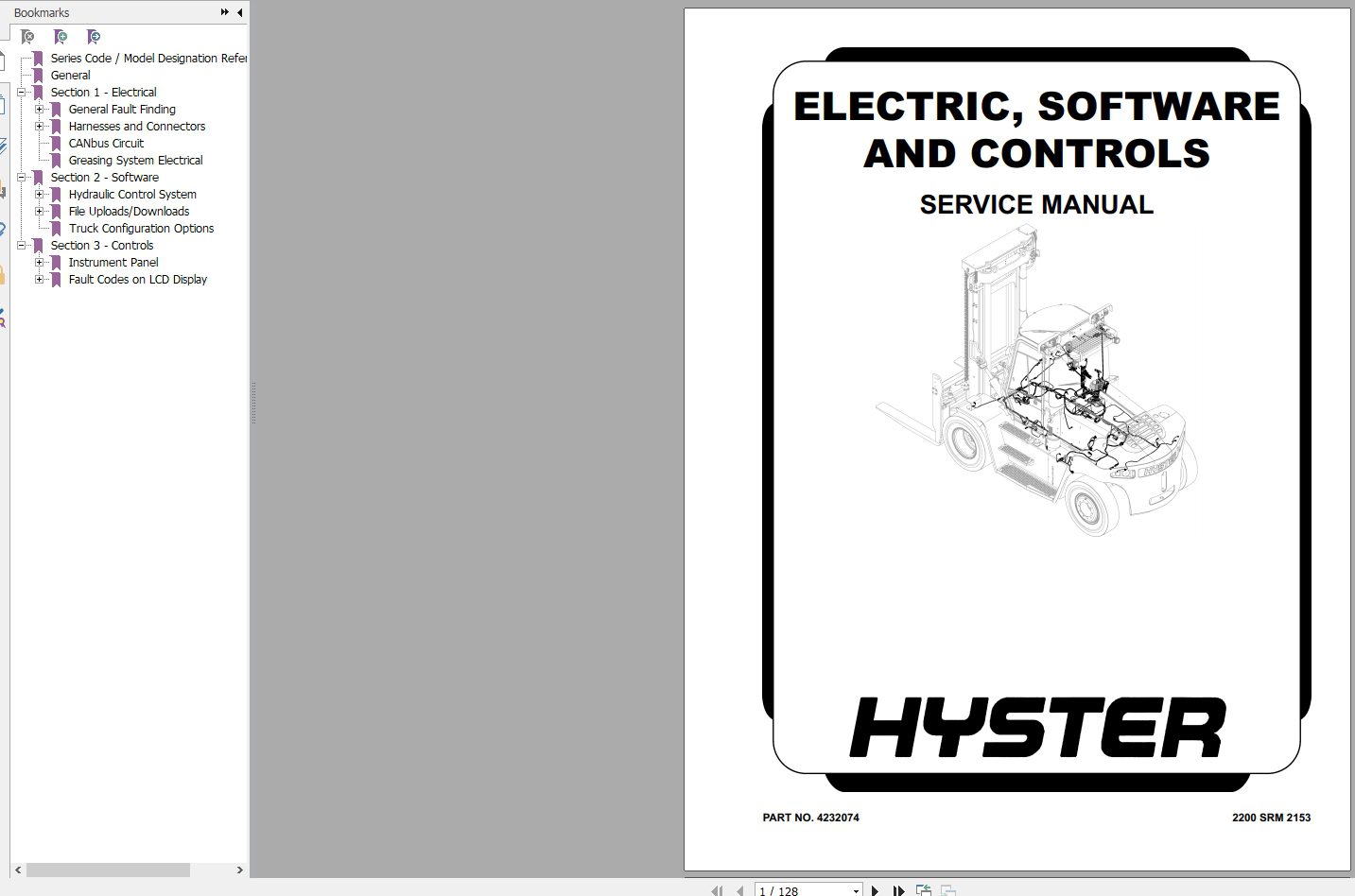Expand Harnesses and Connectors bookmark
This screenshot has height=896, width=1355.
pyautogui.click(x=39, y=127)
